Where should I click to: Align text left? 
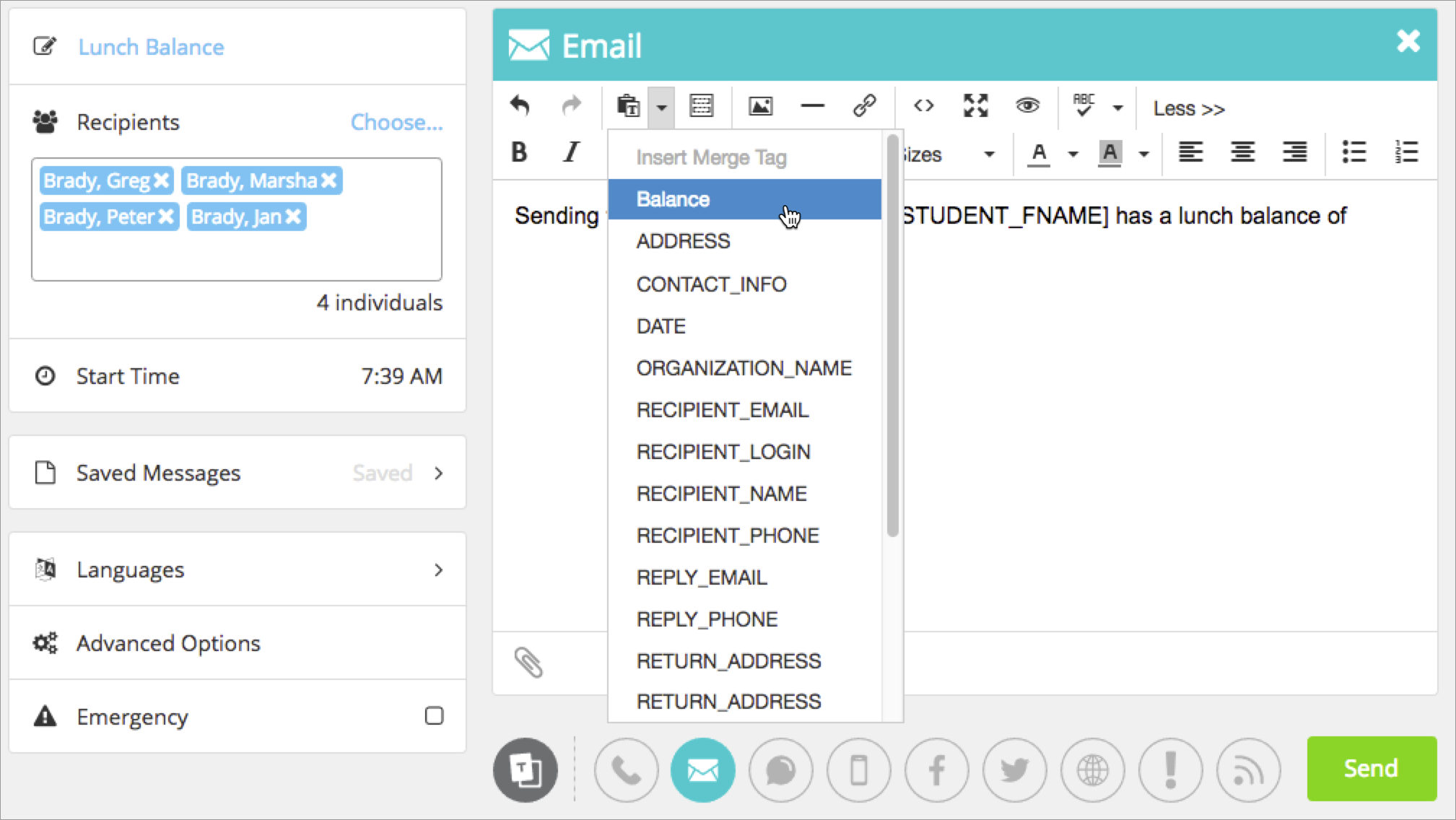pos(1190,152)
